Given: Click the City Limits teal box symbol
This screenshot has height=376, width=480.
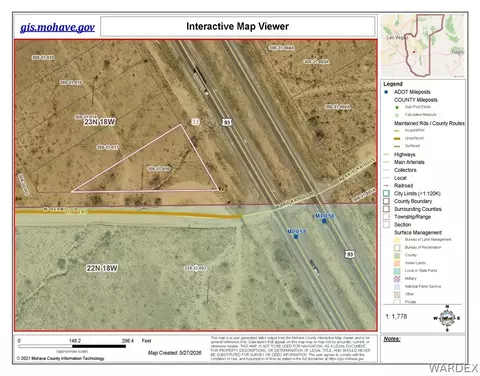Looking at the screenshot, I should tap(386, 193).
